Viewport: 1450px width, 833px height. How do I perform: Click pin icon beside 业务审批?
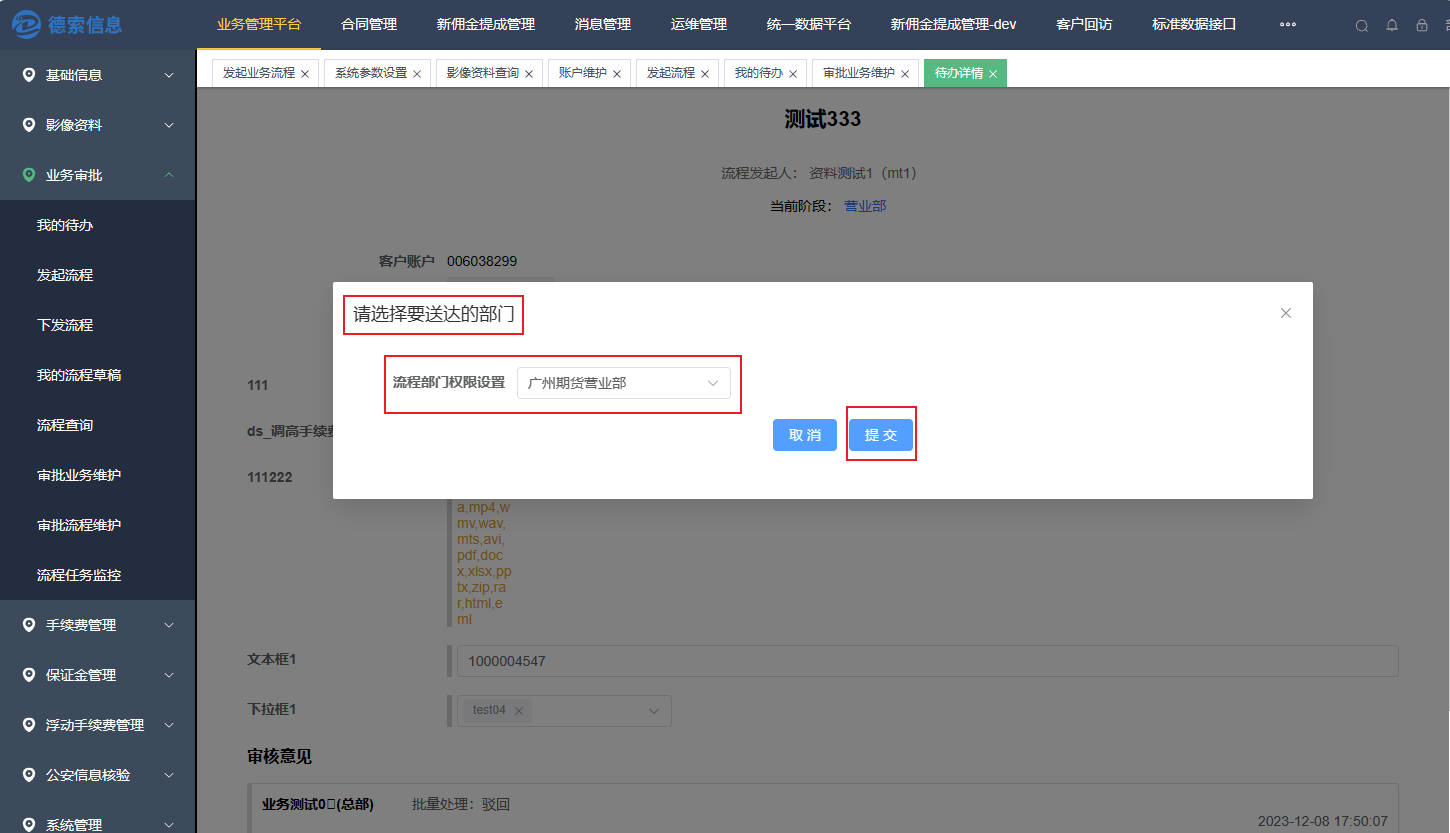(x=29, y=174)
